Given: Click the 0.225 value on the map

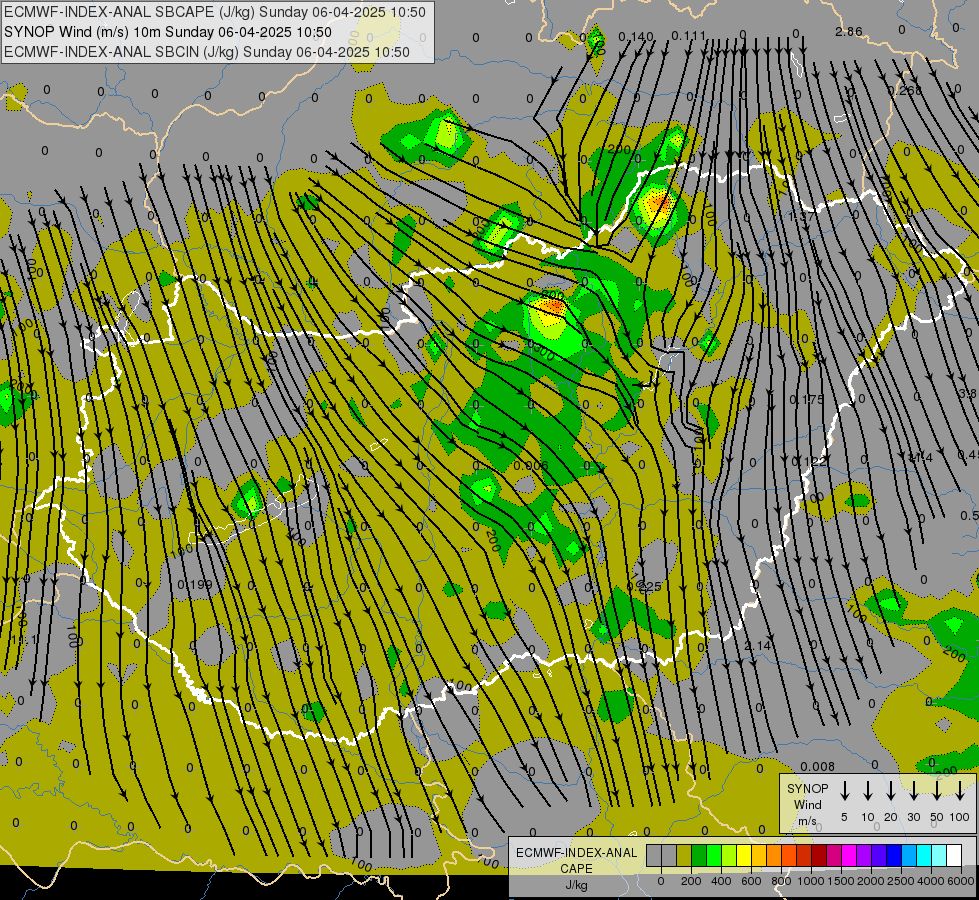Looking at the screenshot, I should [644, 586].
